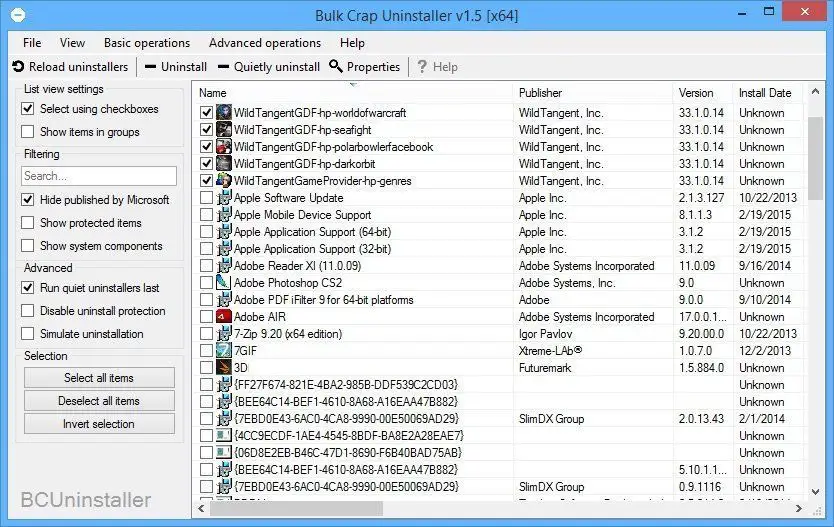Image resolution: width=834 pixels, height=527 pixels.
Task: Click the Properties magnifier icon
Action: tap(336, 66)
